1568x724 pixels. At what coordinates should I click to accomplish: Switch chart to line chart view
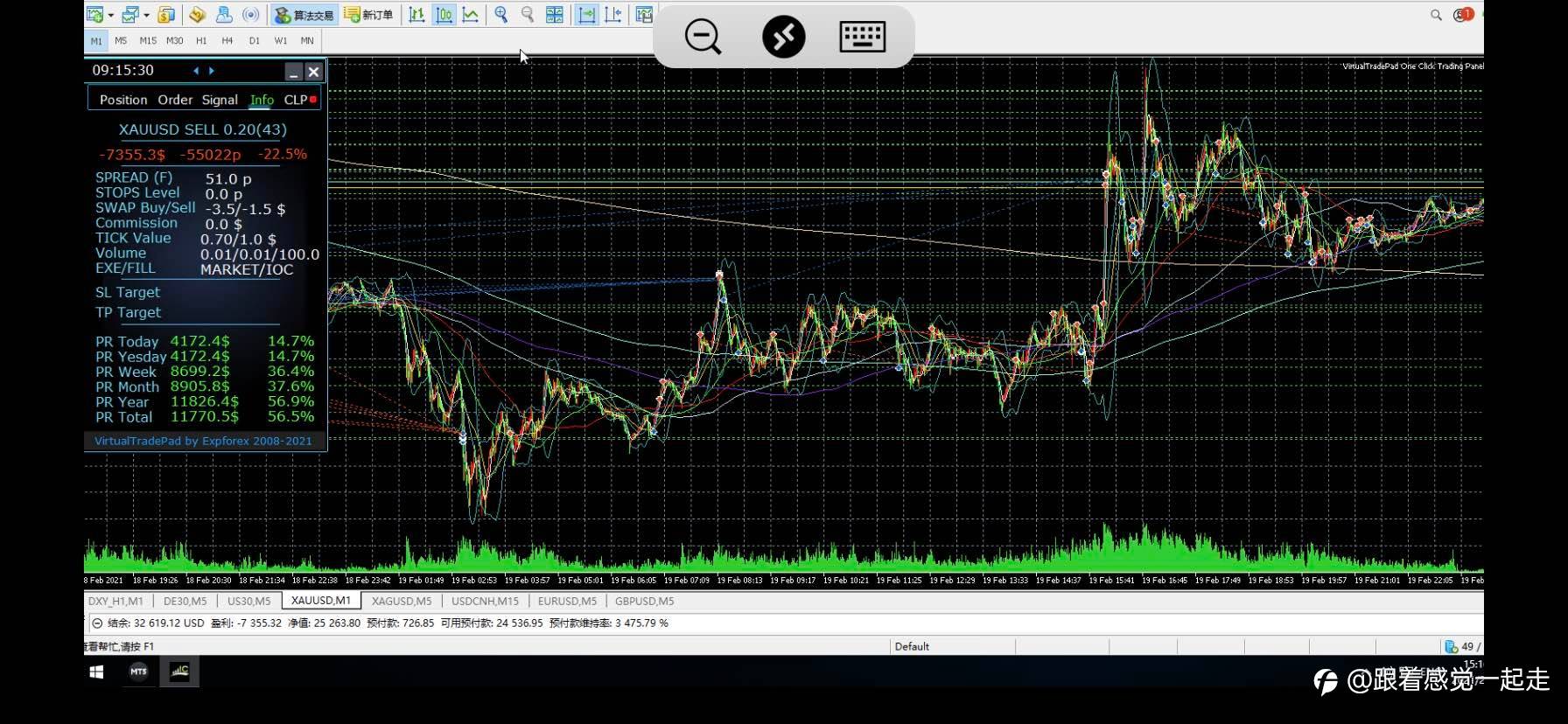pos(471,15)
